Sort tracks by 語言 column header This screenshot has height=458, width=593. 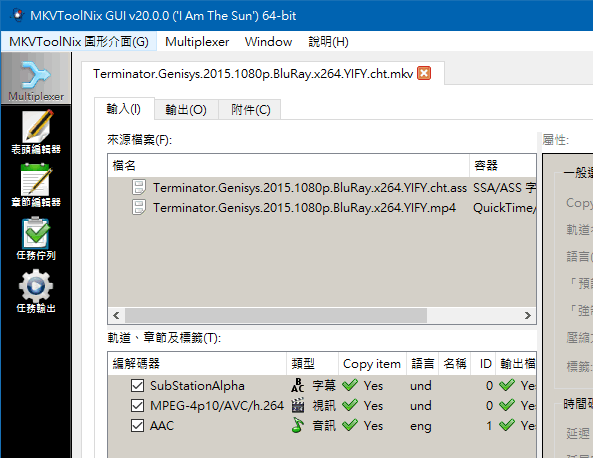(x=422, y=364)
